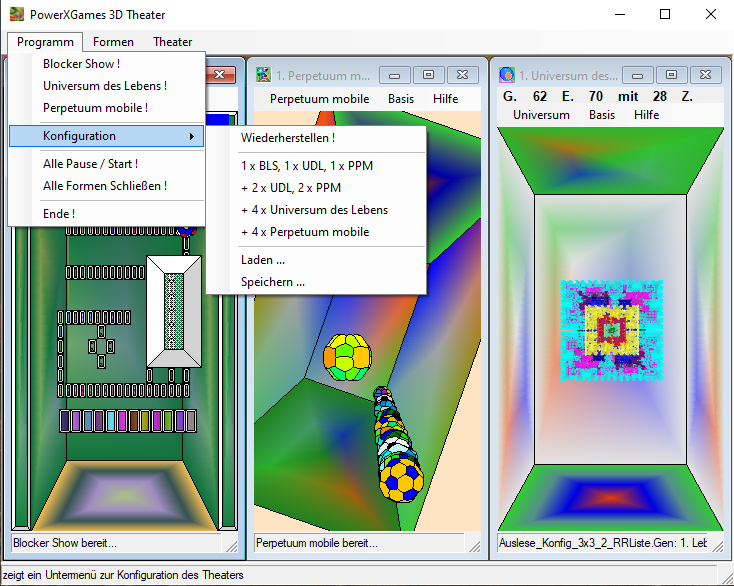Select Universum des Lebens ! menu entry
This screenshot has height=586, width=734.
(x=106, y=86)
